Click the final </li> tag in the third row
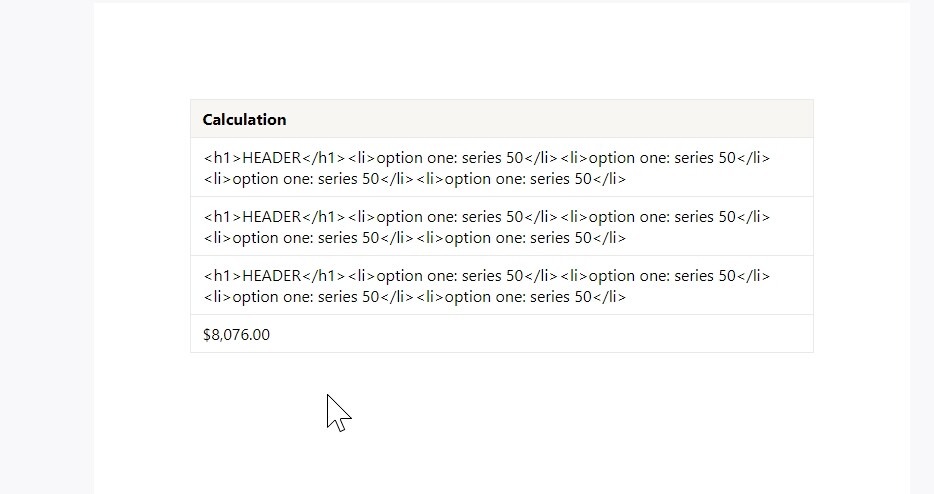 point(609,297)
